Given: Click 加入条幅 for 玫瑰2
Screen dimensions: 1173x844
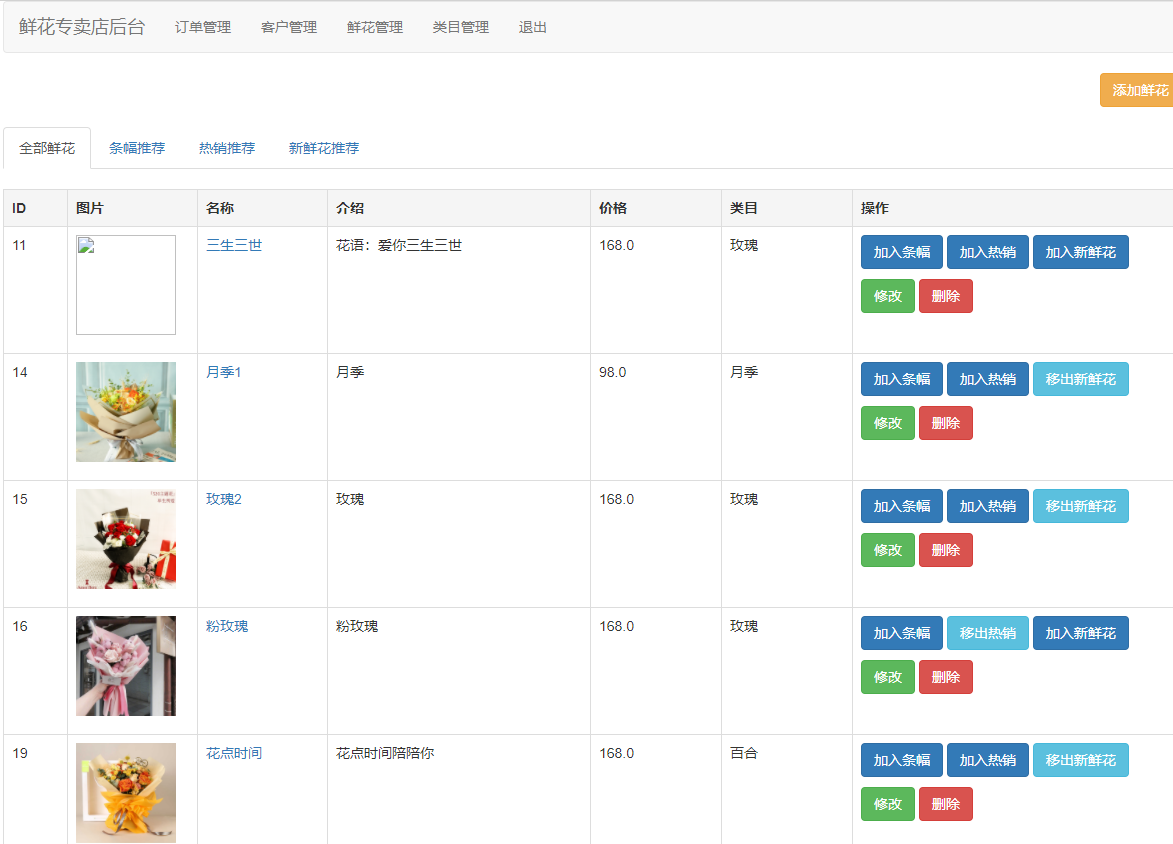Looking at the screenshot, I should click(x=901, y=506).
